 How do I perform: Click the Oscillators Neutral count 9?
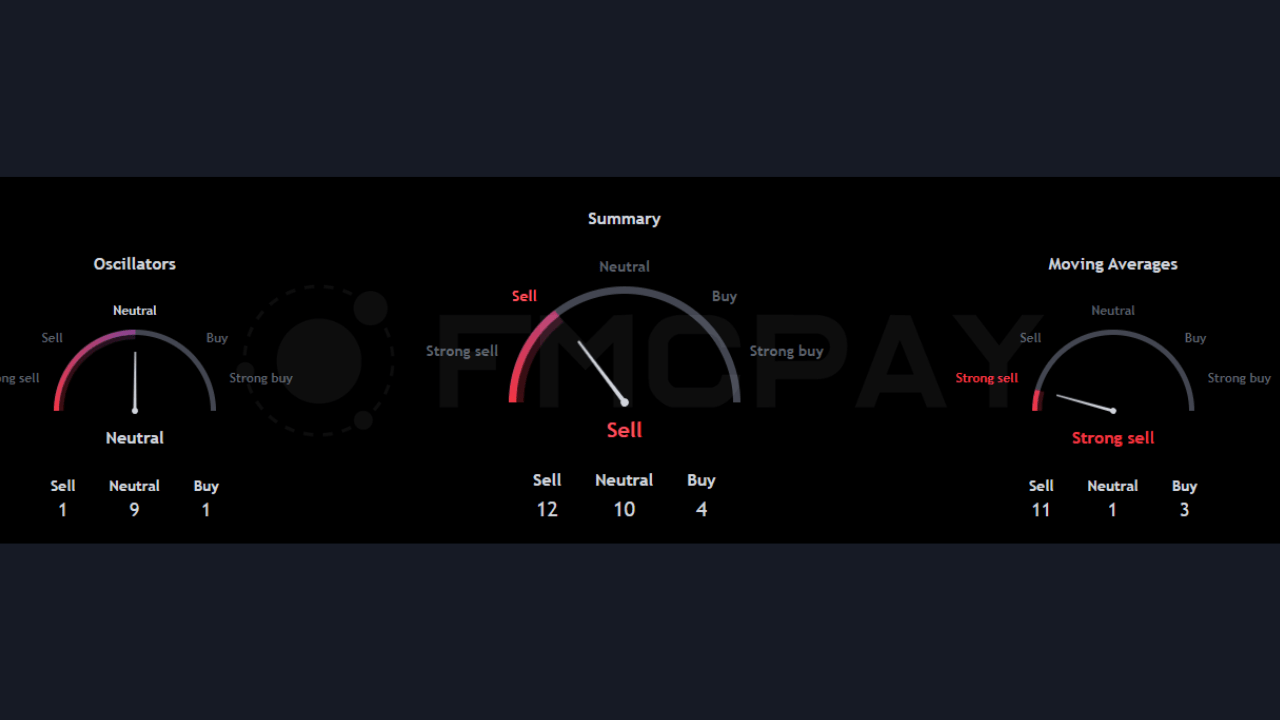point(134,510)
